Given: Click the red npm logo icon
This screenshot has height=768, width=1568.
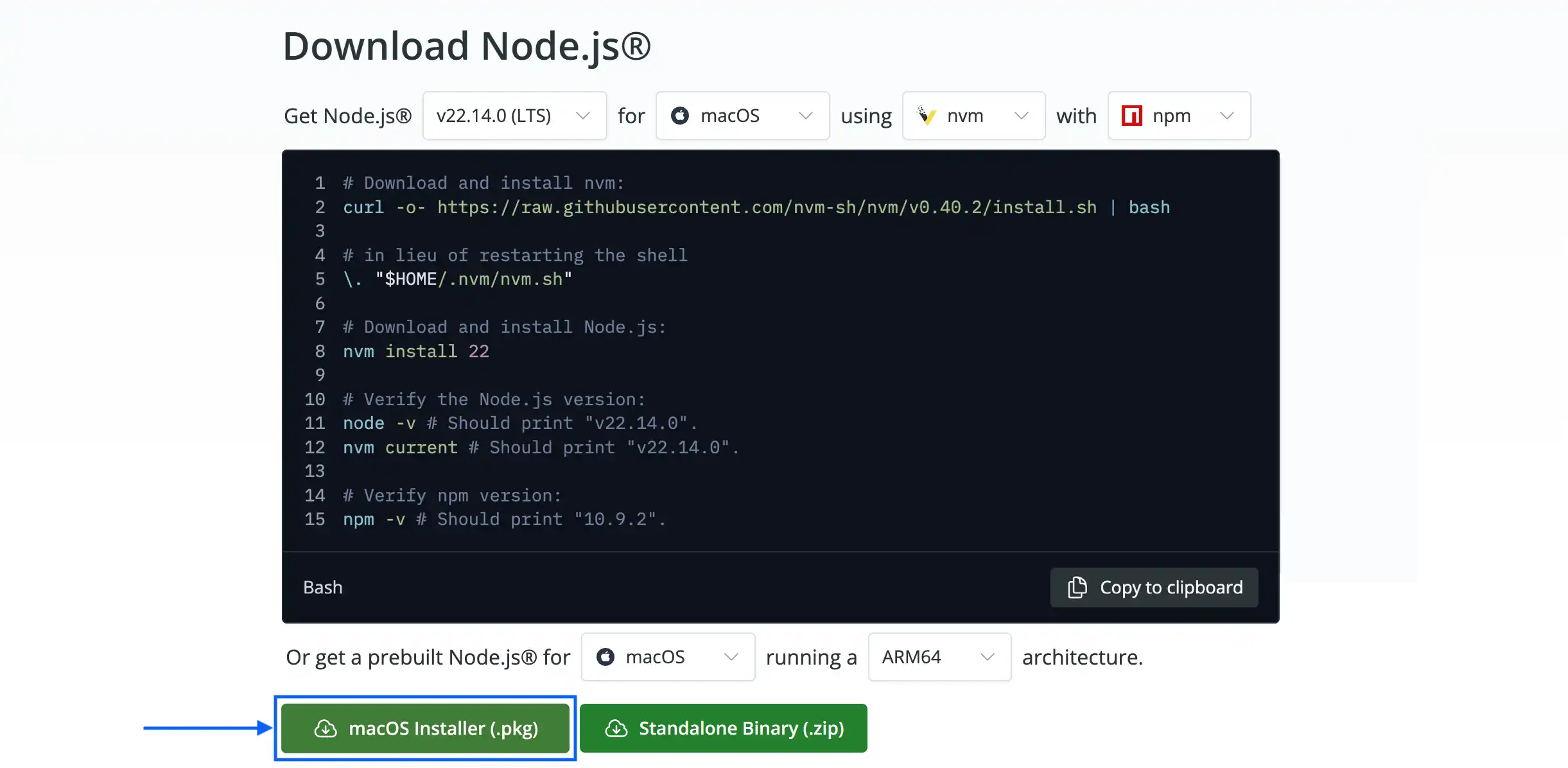Looking at the screenshot, I should [x=1131, y=116].
